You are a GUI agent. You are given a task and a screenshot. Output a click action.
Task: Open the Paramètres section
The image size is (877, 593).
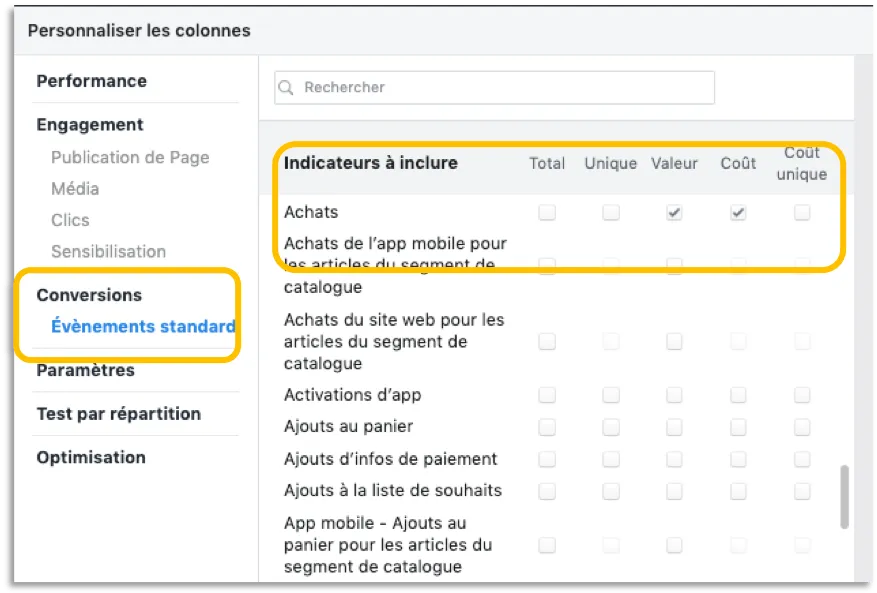point(86,370)
